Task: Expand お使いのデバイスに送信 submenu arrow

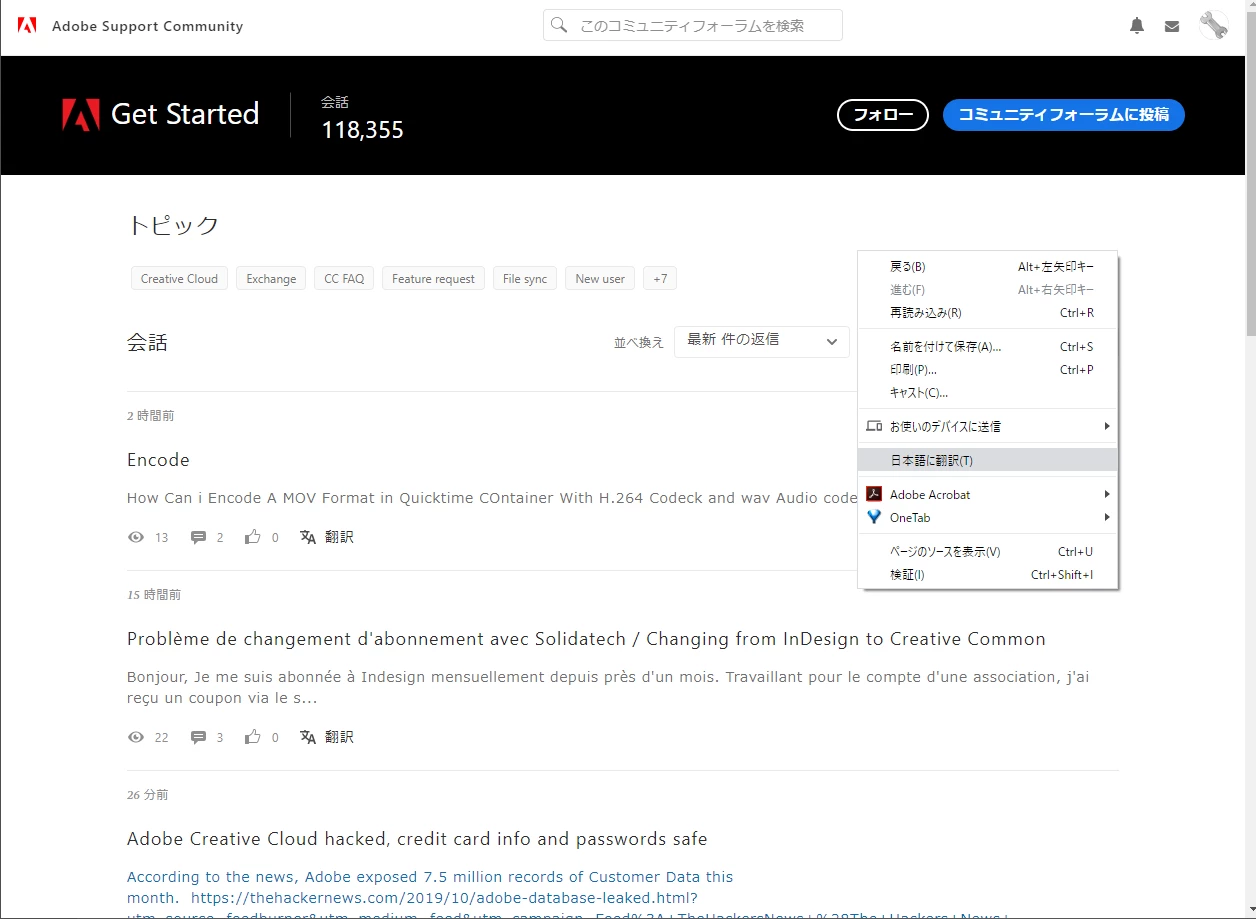Action: 1107,426
